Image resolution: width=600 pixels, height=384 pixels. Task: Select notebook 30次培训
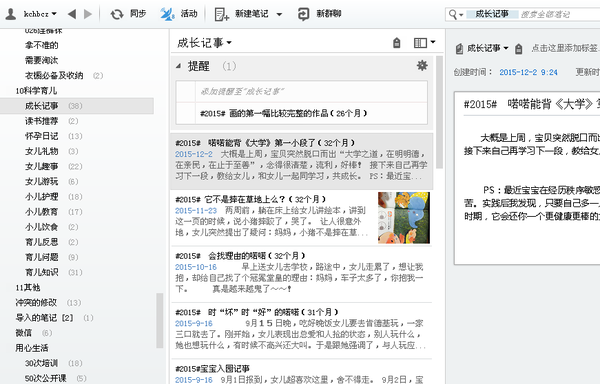click(x=42, y=363)
